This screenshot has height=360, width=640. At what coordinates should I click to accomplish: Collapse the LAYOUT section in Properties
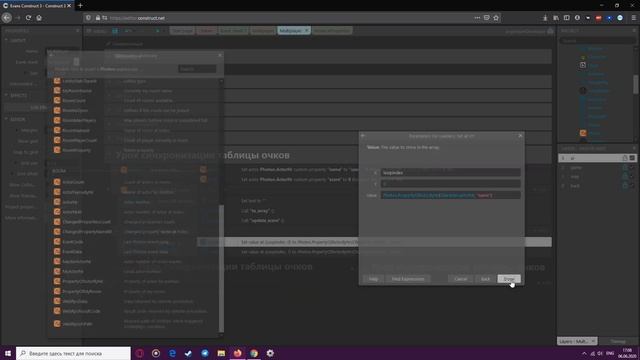(x=6, y=40)
